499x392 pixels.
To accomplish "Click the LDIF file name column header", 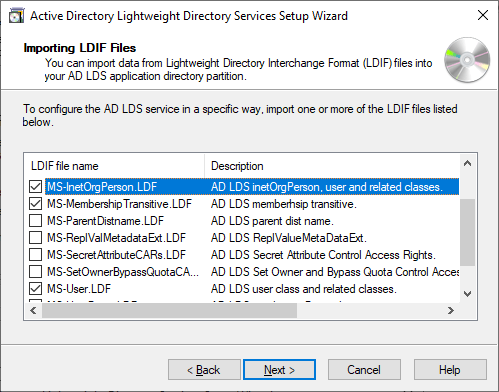I will pyautogui.click(x=114, y=166).
